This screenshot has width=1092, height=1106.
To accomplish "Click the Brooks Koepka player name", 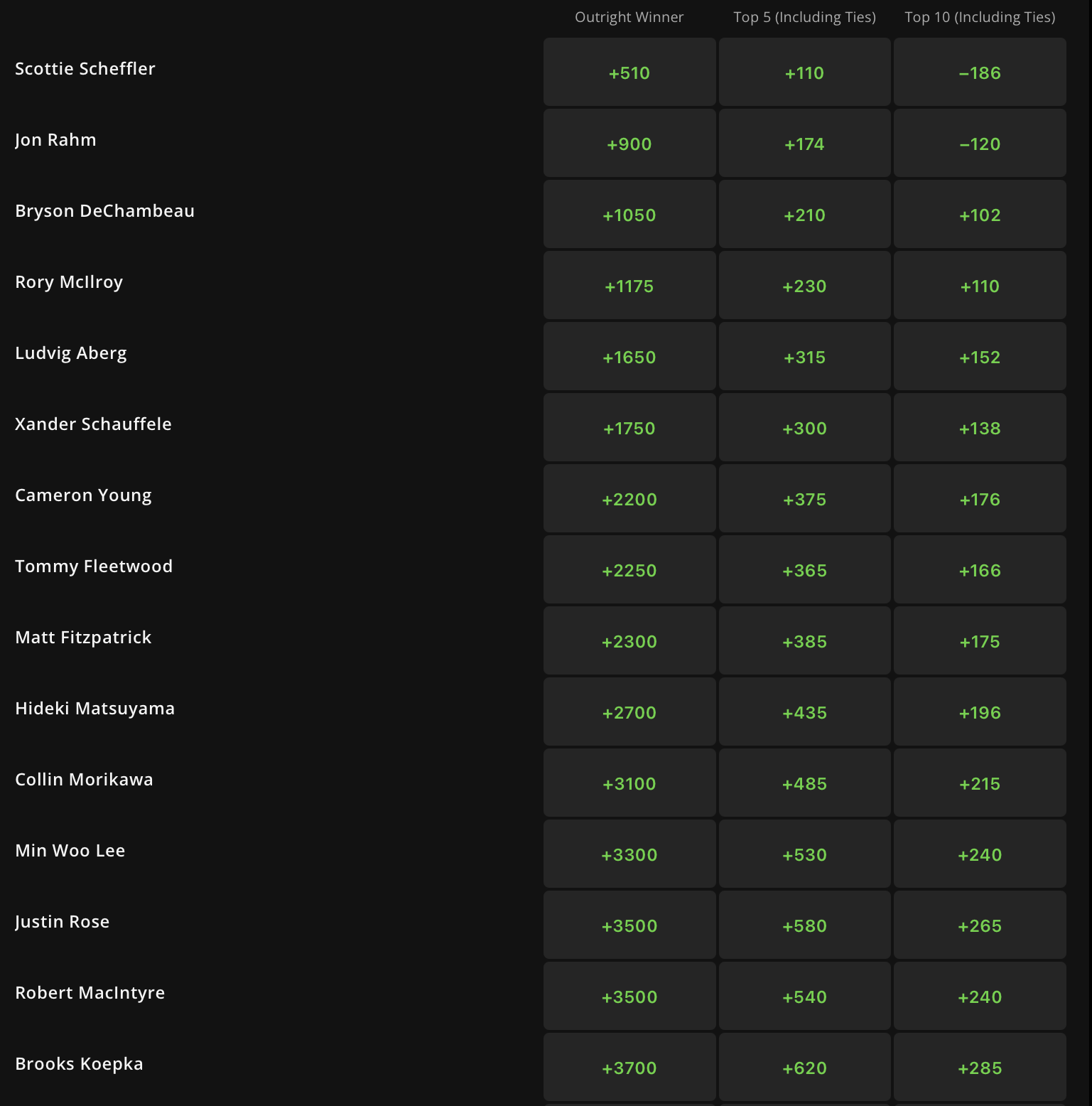I will tap(79, 1064).
